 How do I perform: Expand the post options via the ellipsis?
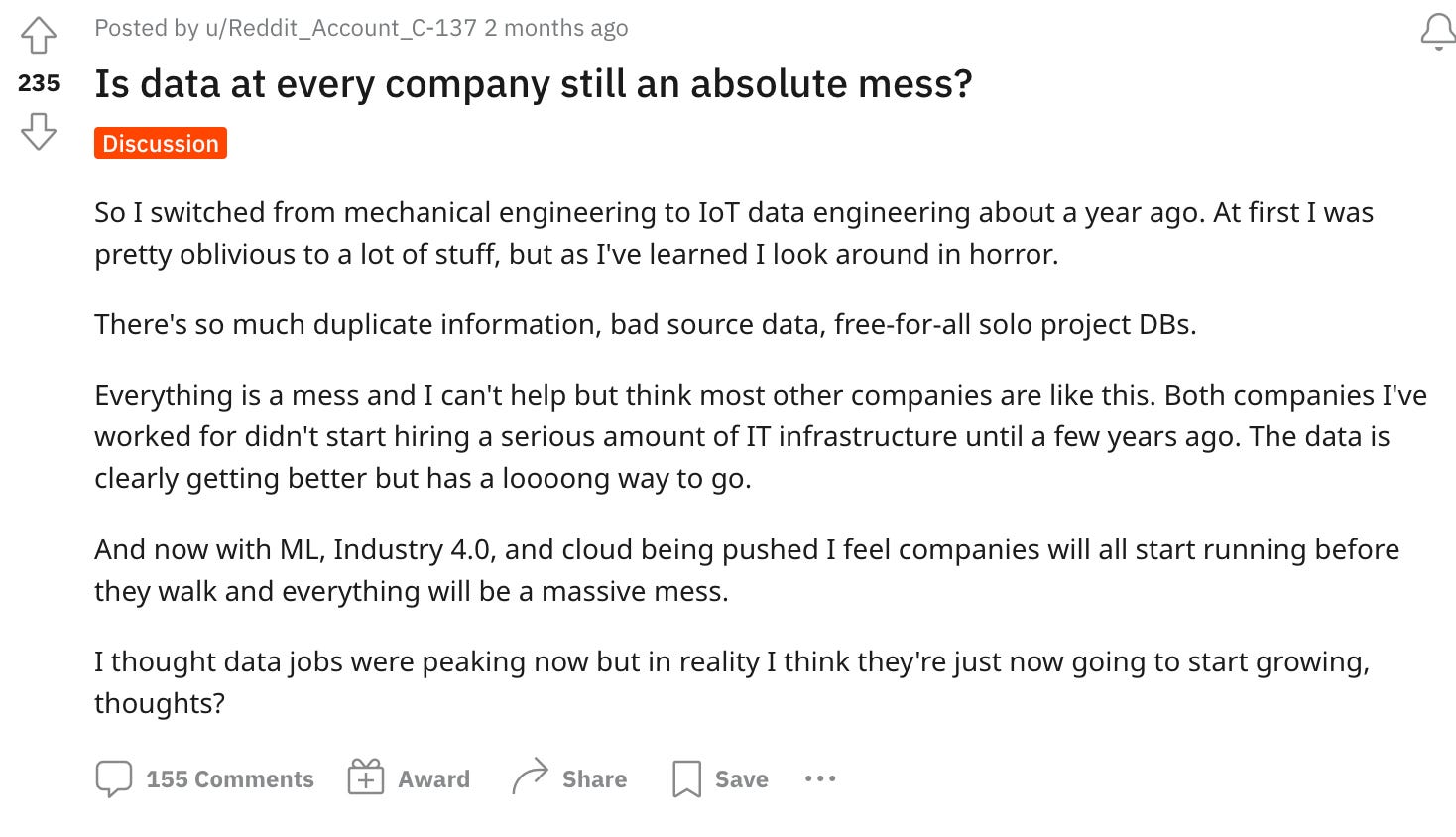tap(819, 779)
